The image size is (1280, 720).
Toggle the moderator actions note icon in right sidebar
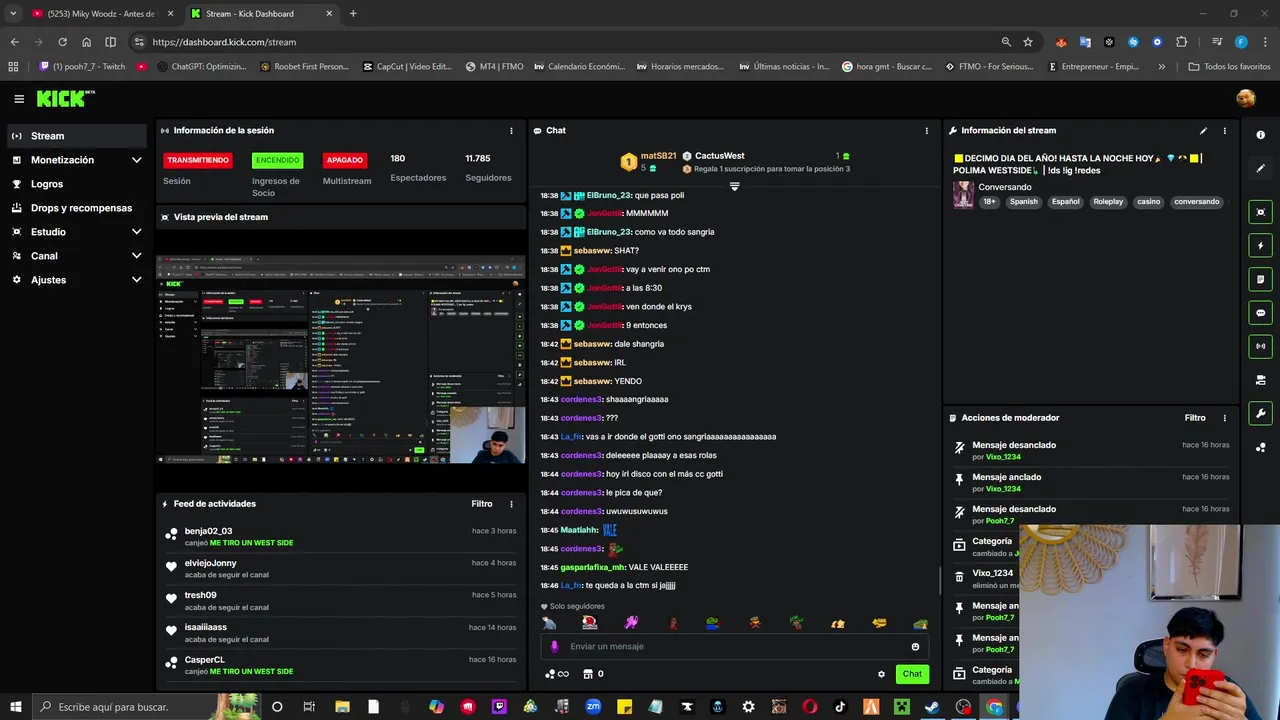click(x=1260, y=279)
